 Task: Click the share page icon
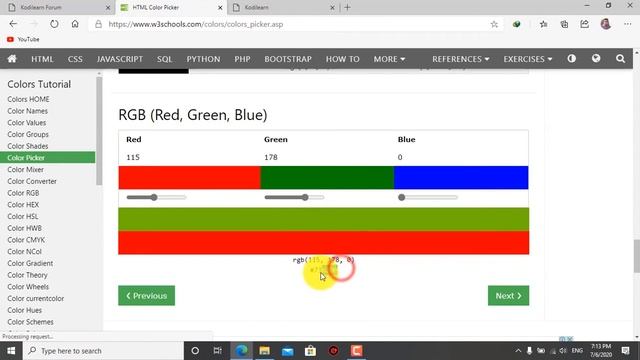pos(584,24)
